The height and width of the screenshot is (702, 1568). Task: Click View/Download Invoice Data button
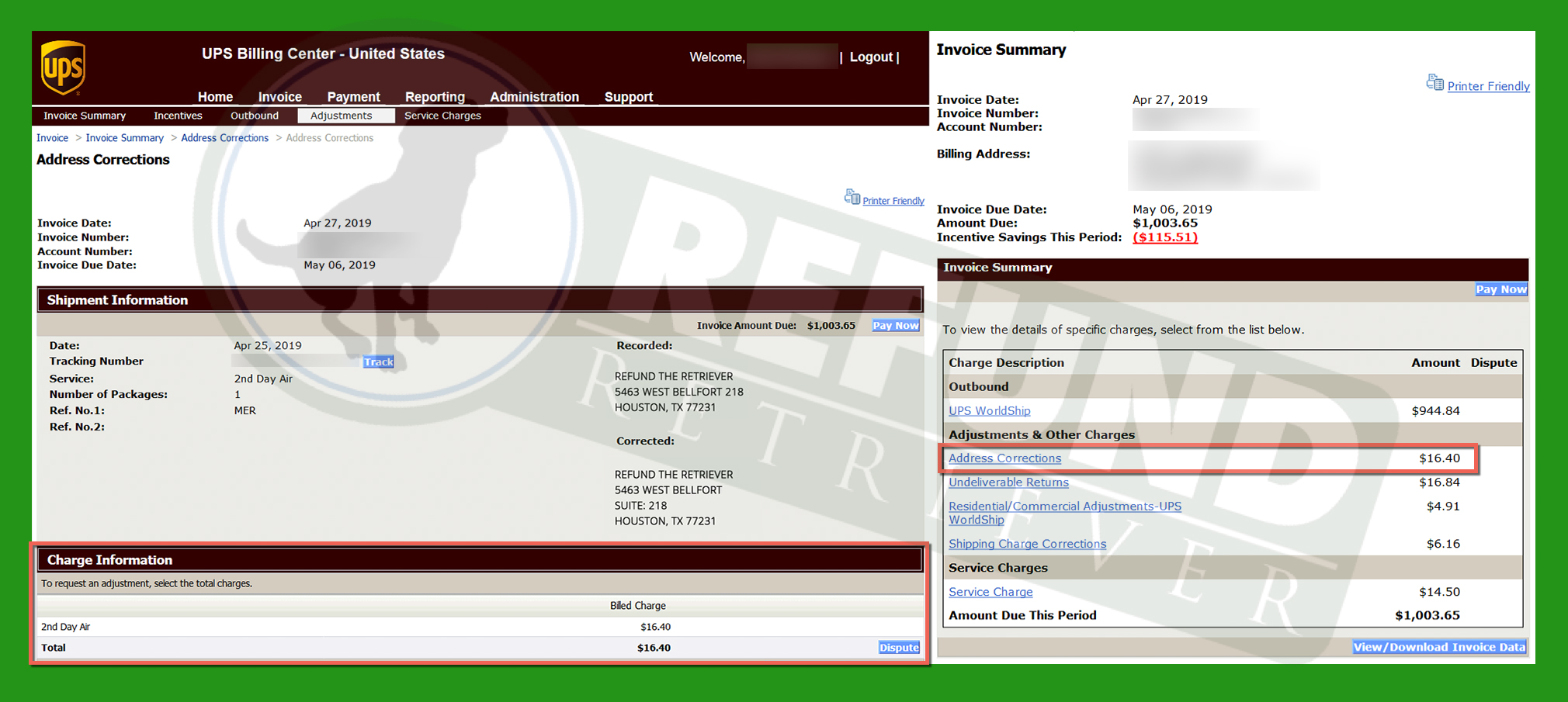click(x=1439, y=647)
